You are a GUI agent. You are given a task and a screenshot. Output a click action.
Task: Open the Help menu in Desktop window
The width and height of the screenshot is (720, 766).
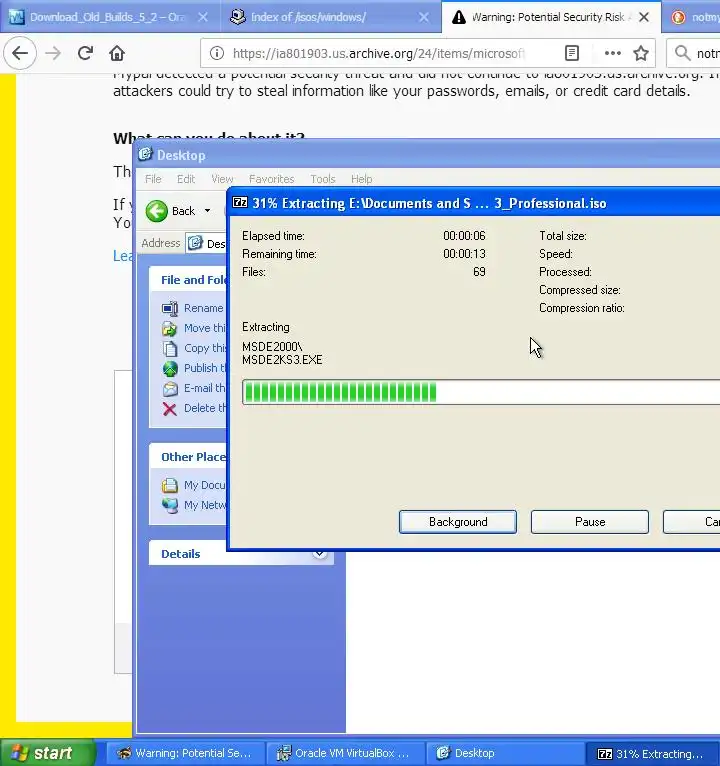pos(361,179)
